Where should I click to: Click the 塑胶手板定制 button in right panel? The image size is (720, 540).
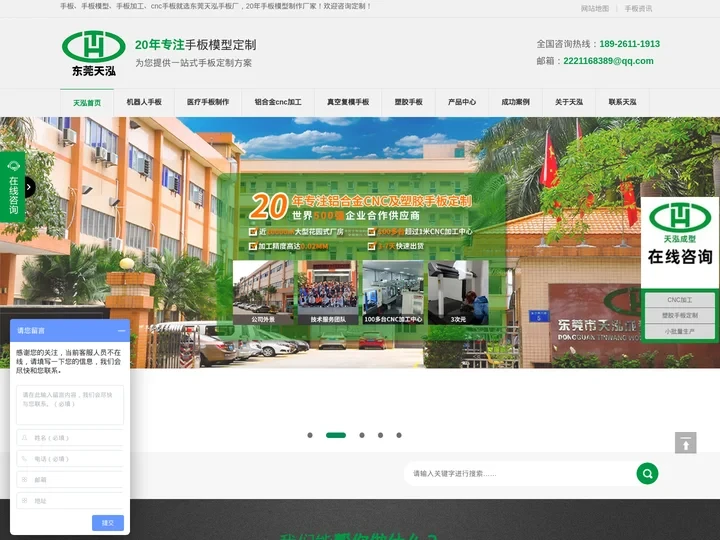coord(680,315)
